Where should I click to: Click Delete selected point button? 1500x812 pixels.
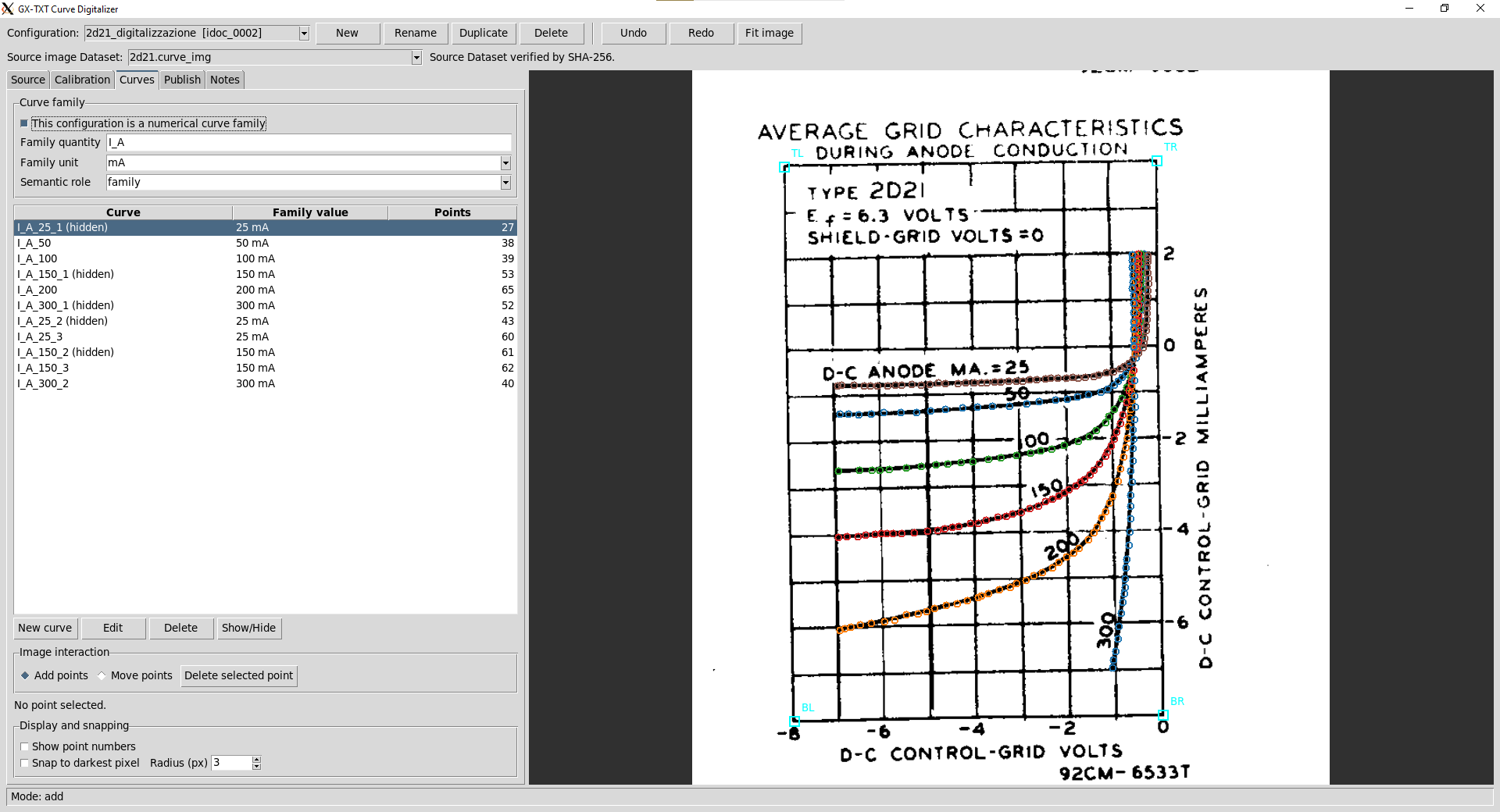239,675
